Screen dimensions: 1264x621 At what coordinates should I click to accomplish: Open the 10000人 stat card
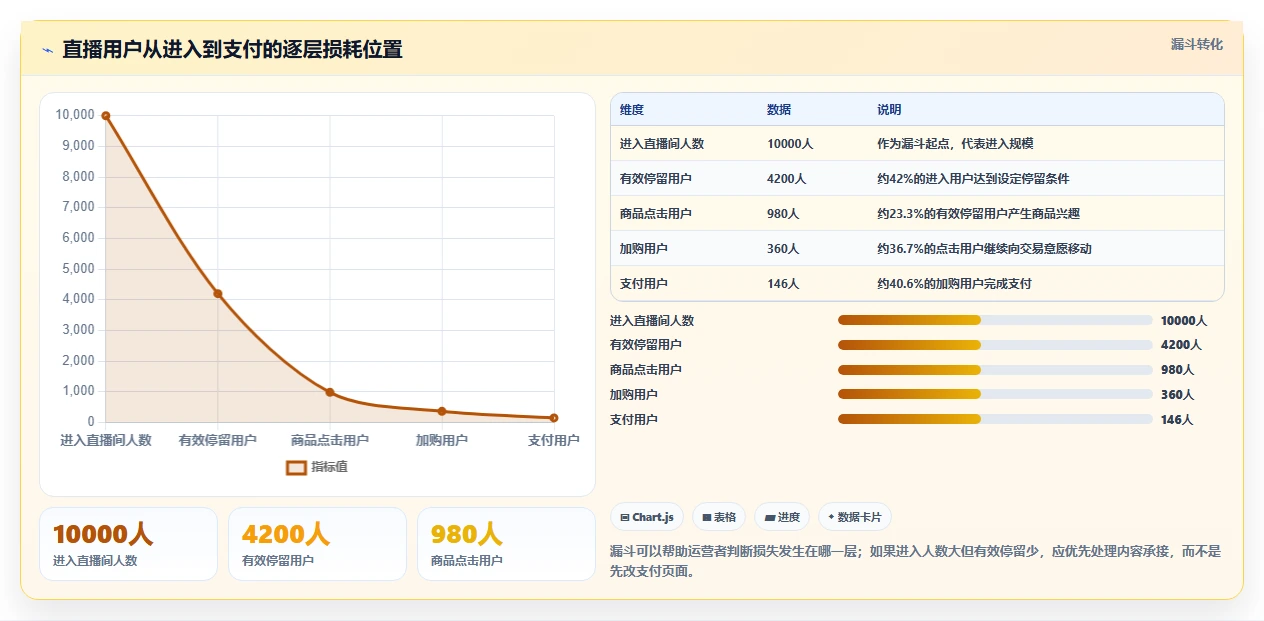click(x=128, y=544)
